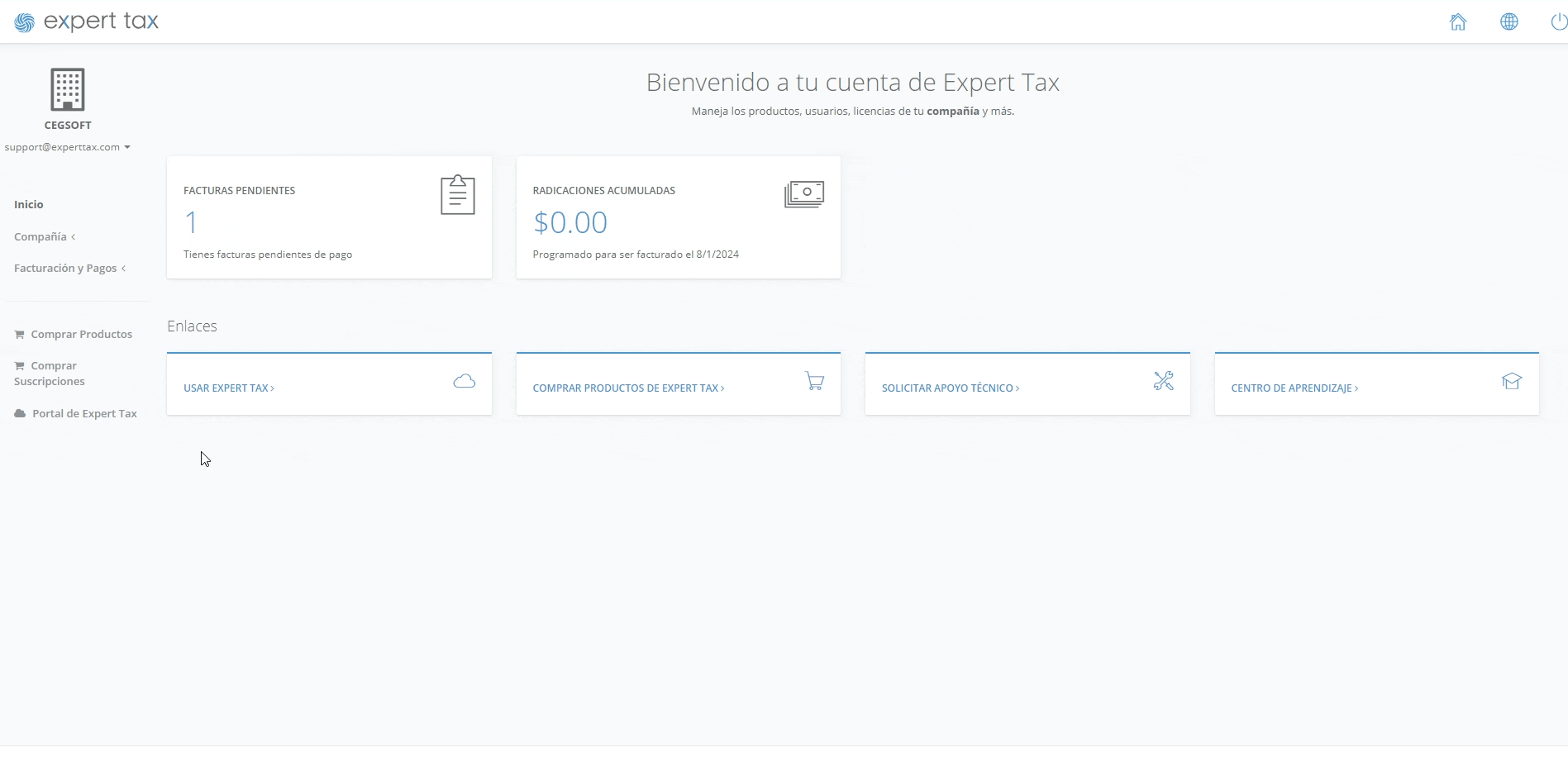Open the globe language icon

pos(1509,22)
